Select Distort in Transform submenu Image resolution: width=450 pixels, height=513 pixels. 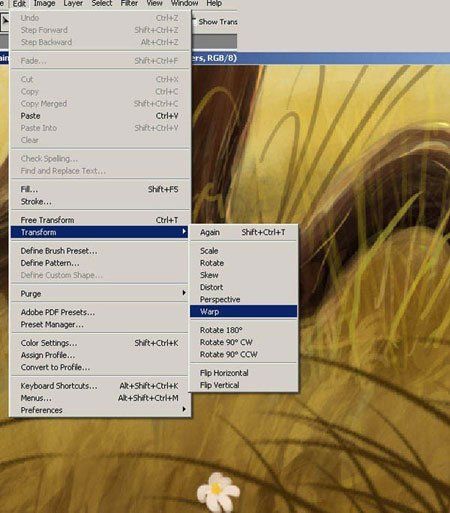243,287
